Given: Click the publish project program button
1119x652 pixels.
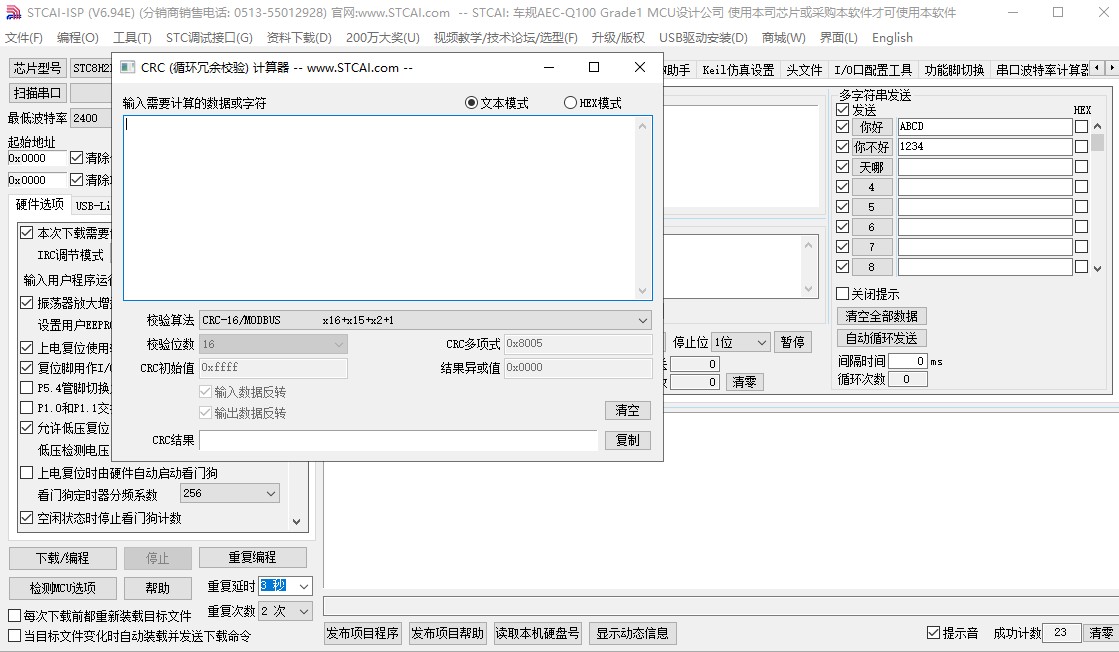Looking at the screenshot, I should [x=363, y=633].
